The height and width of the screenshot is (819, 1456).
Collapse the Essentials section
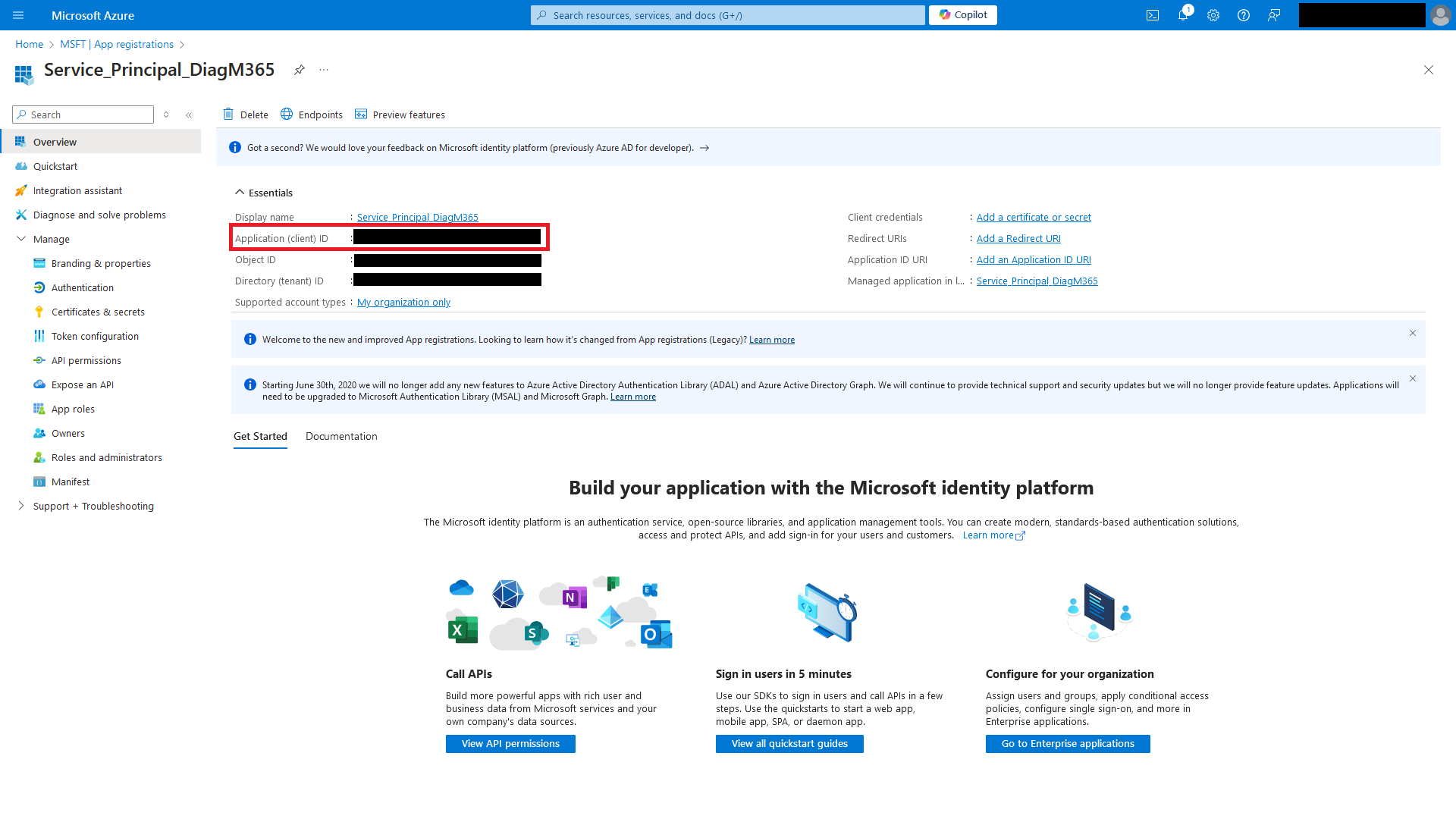coord(240,193)
